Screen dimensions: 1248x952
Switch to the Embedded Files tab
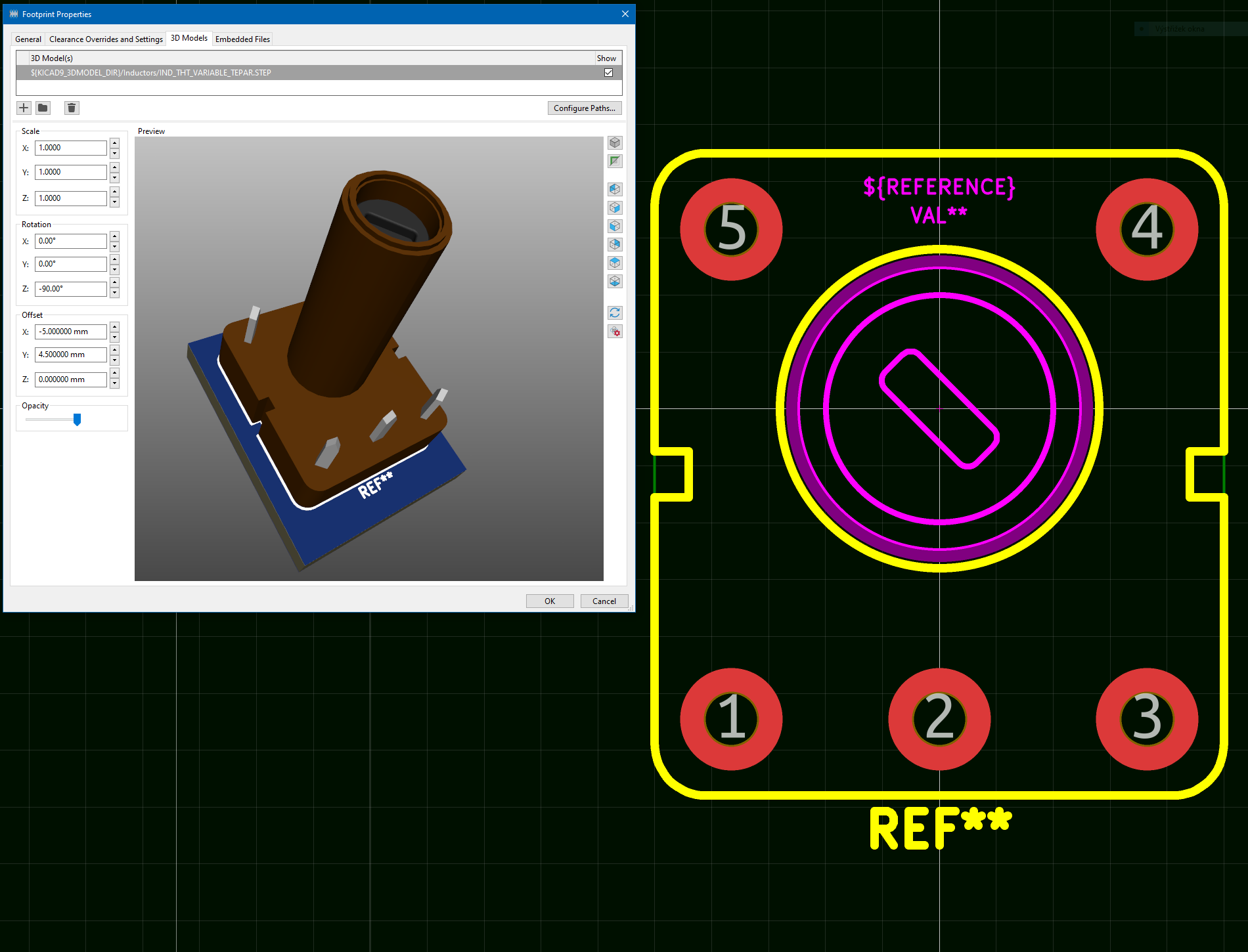[242, 39]
